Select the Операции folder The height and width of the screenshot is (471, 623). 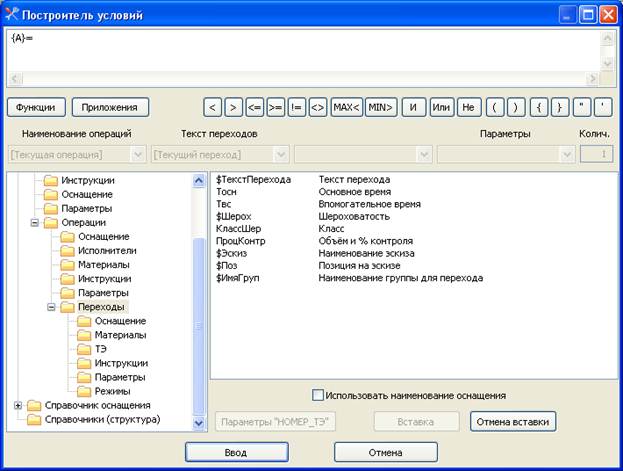(84, 223)
